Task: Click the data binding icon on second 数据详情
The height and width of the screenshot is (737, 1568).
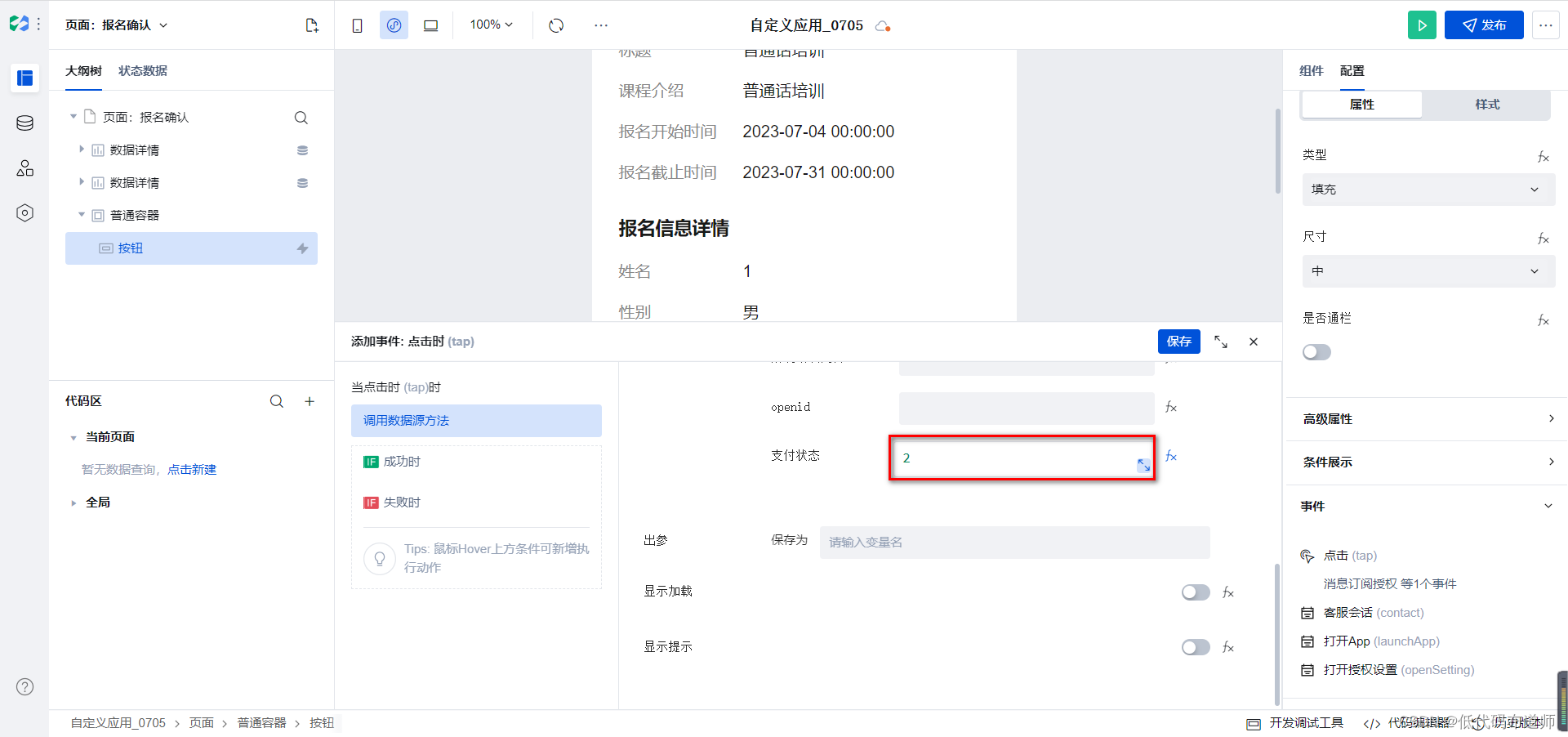Action: pos(302,183)
